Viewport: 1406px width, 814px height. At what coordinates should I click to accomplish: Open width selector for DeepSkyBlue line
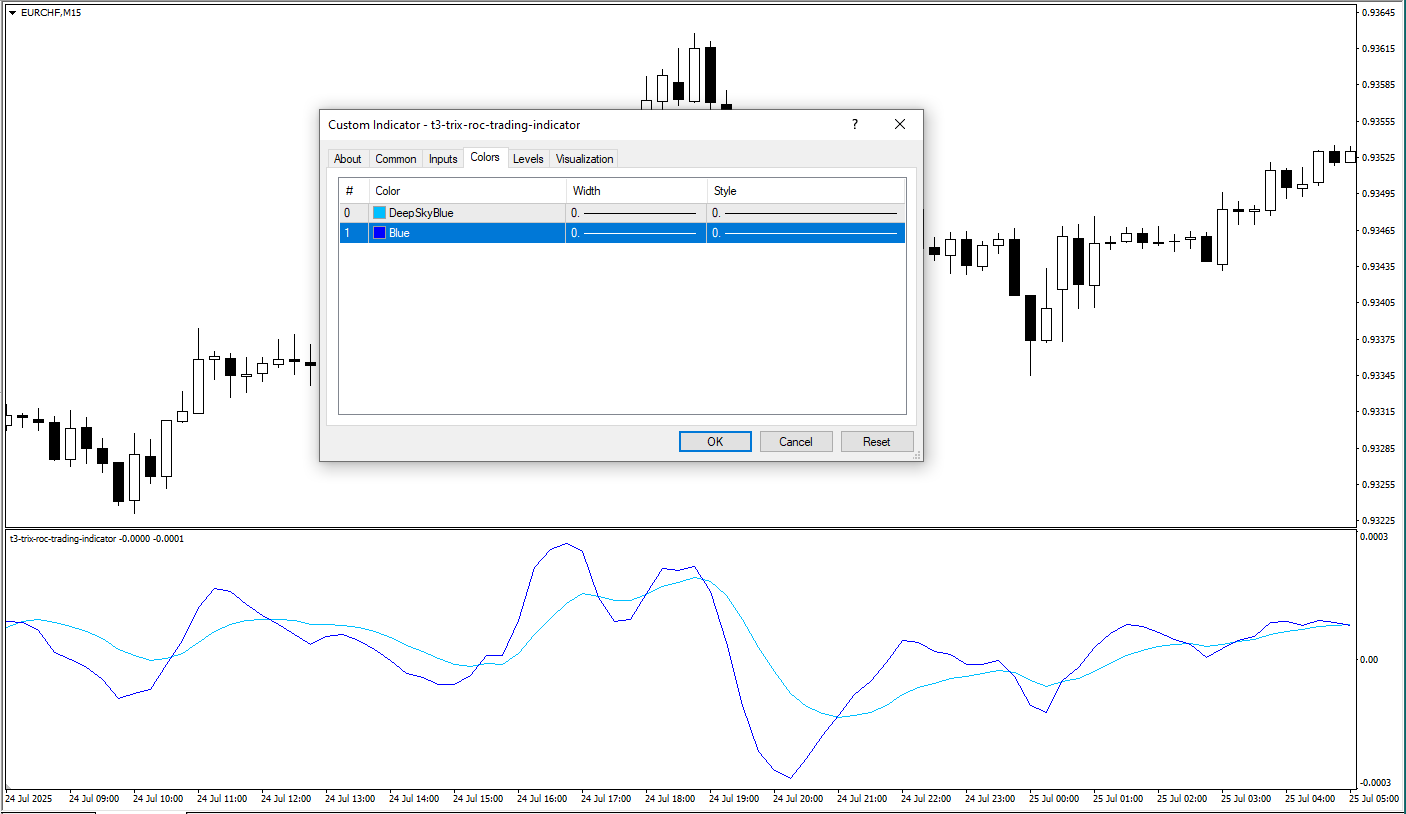(x=634, y=213)
